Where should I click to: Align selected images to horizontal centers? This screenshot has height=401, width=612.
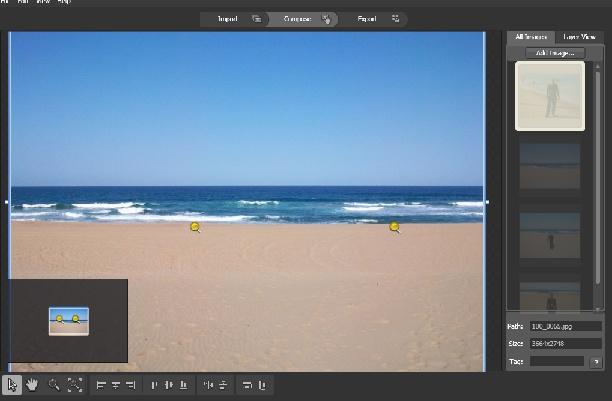click(116, 385)
